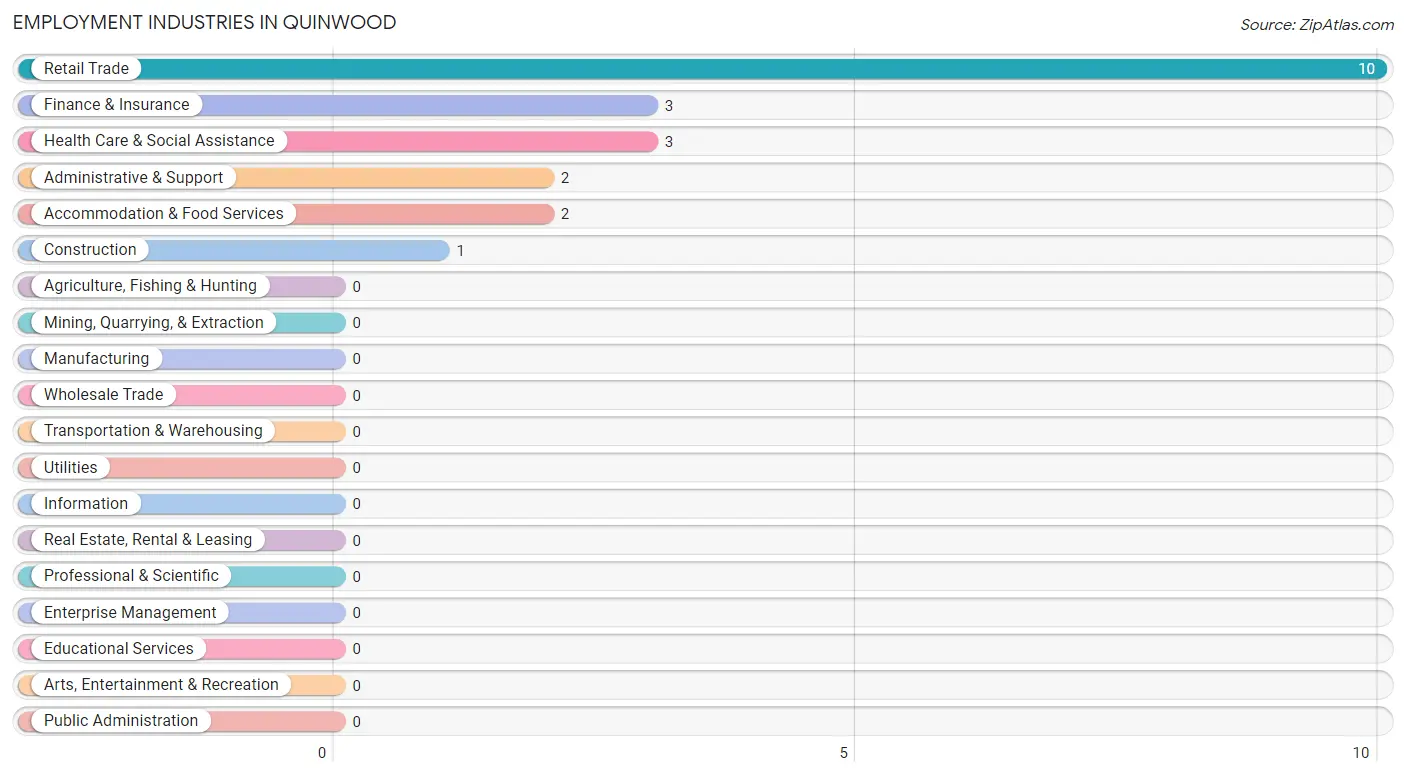Click the Information bar label
The width and height of the screenshot is (1406, 776).
[x=86, y=503]
